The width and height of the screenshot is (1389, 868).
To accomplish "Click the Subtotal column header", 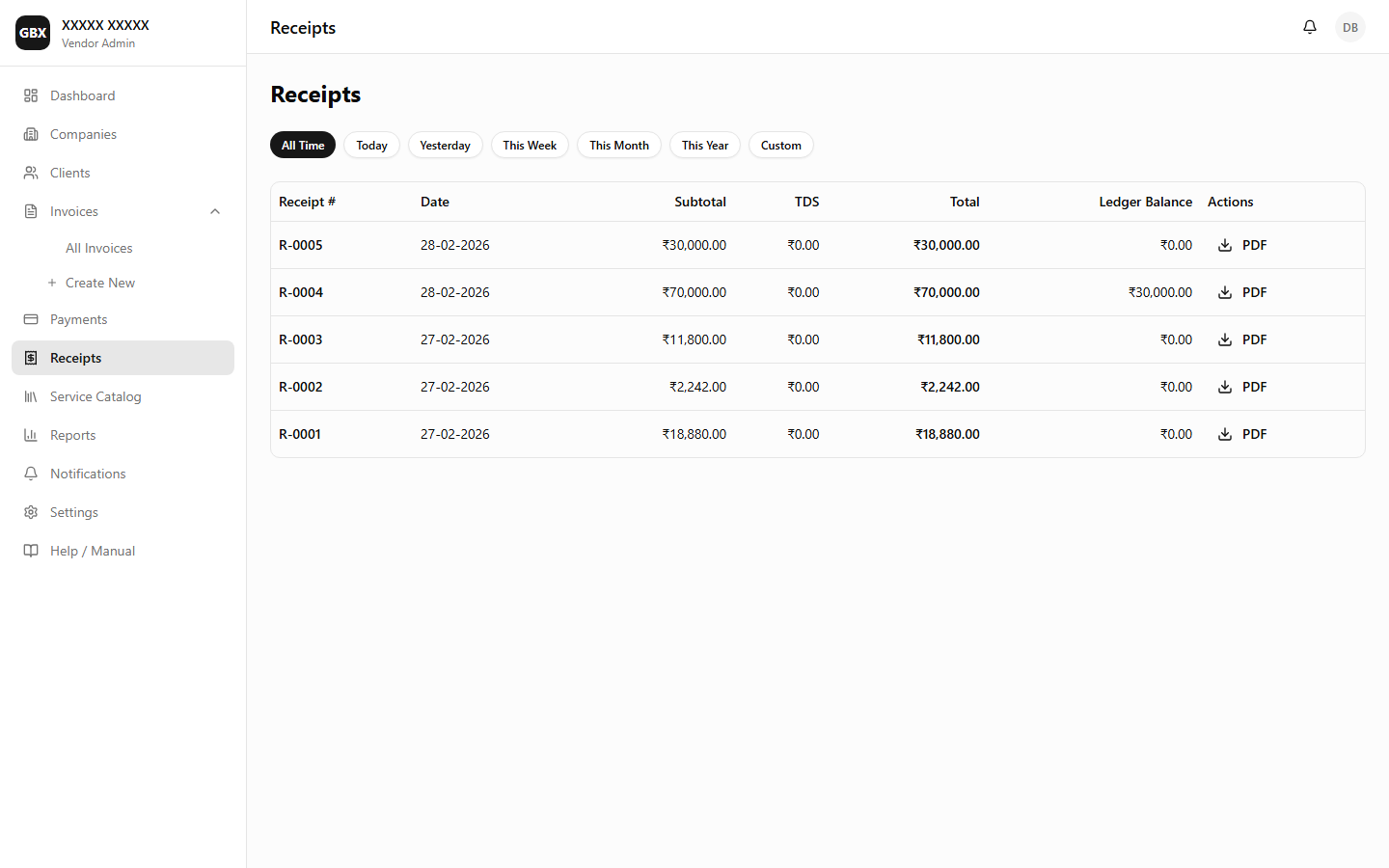I will (700, 202).
